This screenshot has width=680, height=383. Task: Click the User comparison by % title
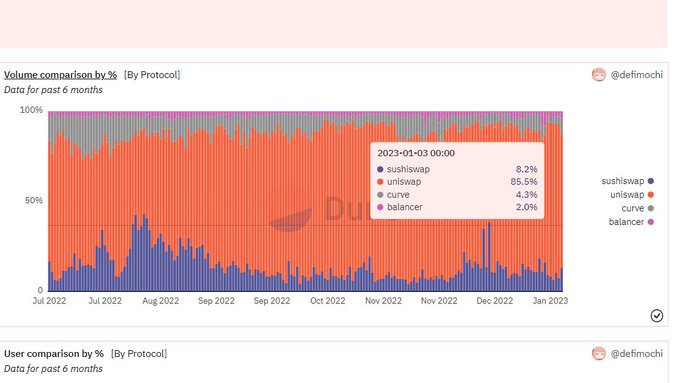[54, 354]
